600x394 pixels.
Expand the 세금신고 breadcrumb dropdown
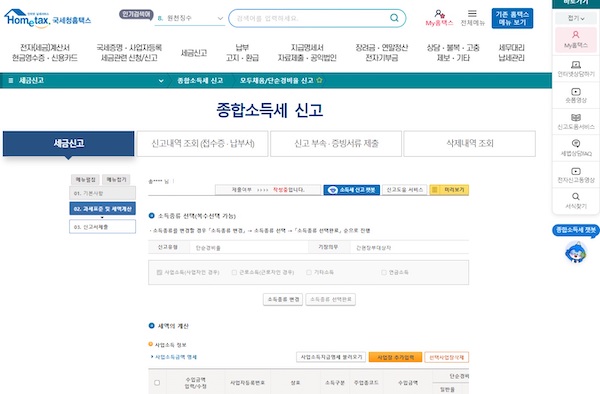pos(161,81)
